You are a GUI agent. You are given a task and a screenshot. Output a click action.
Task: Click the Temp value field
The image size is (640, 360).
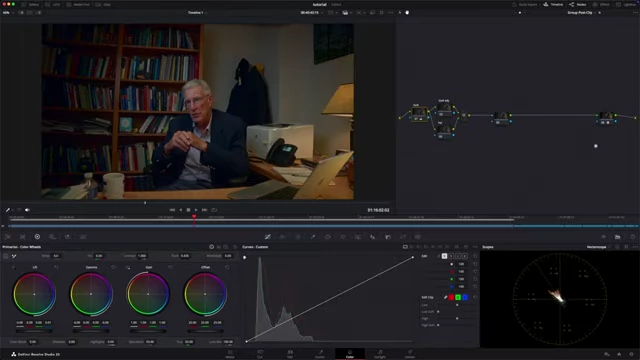56,256
